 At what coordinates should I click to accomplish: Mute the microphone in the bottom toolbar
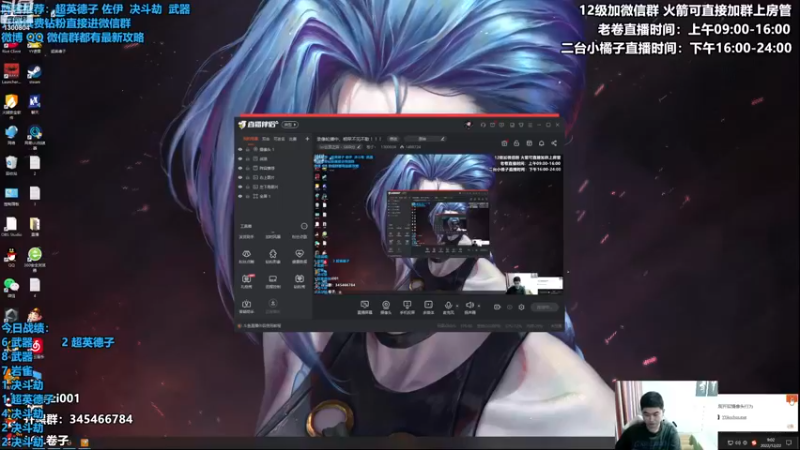(x=448, y=308)
